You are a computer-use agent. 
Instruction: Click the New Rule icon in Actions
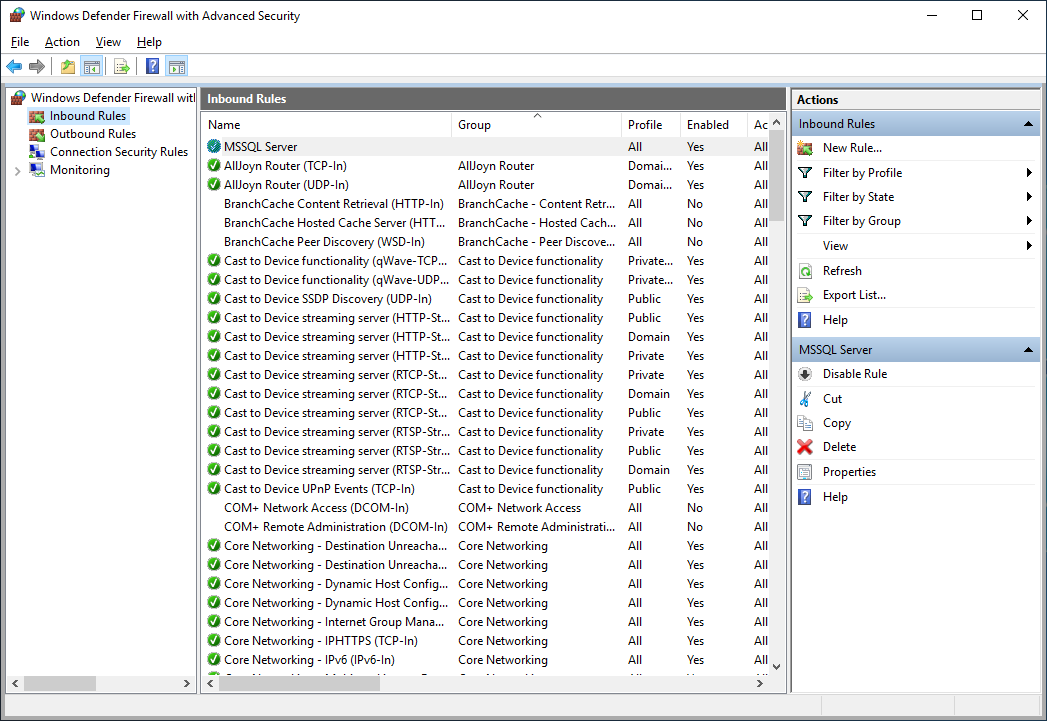805,148
